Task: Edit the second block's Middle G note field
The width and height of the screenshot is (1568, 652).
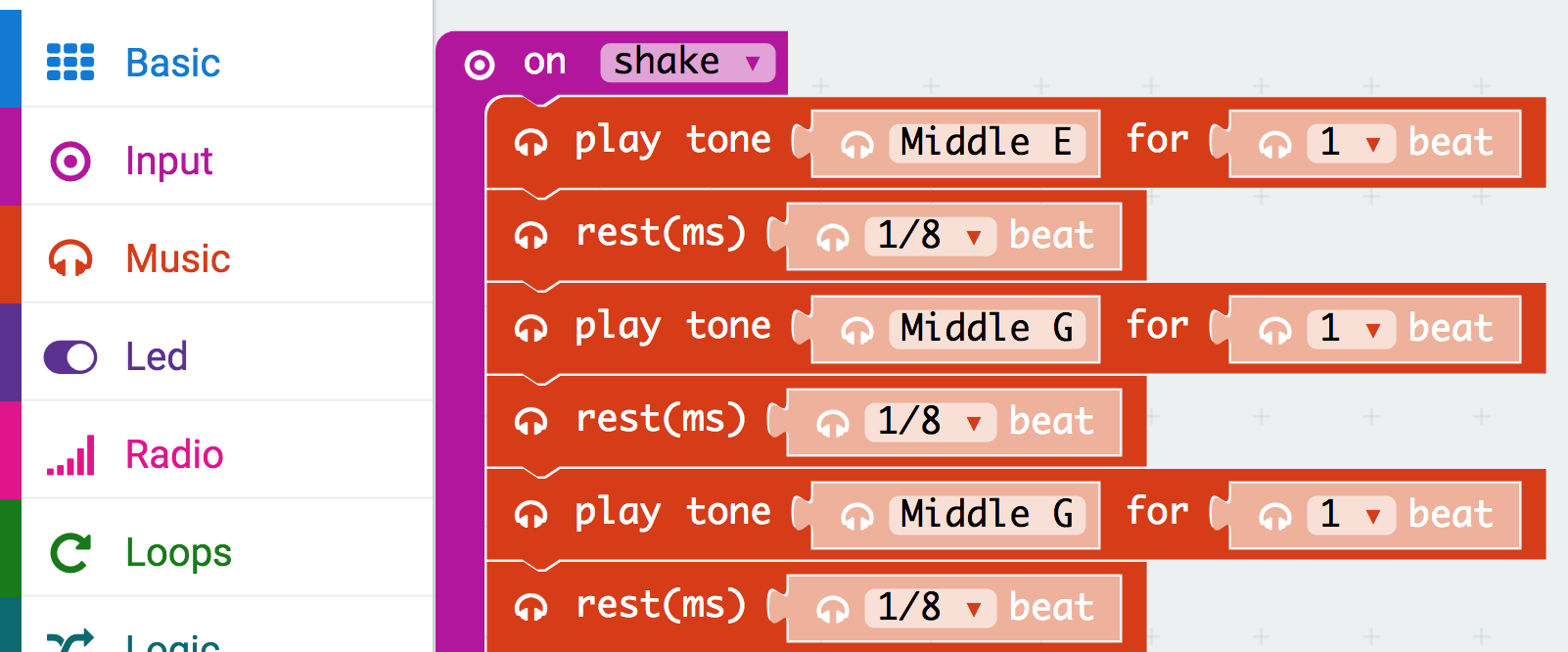Action: 986,329
